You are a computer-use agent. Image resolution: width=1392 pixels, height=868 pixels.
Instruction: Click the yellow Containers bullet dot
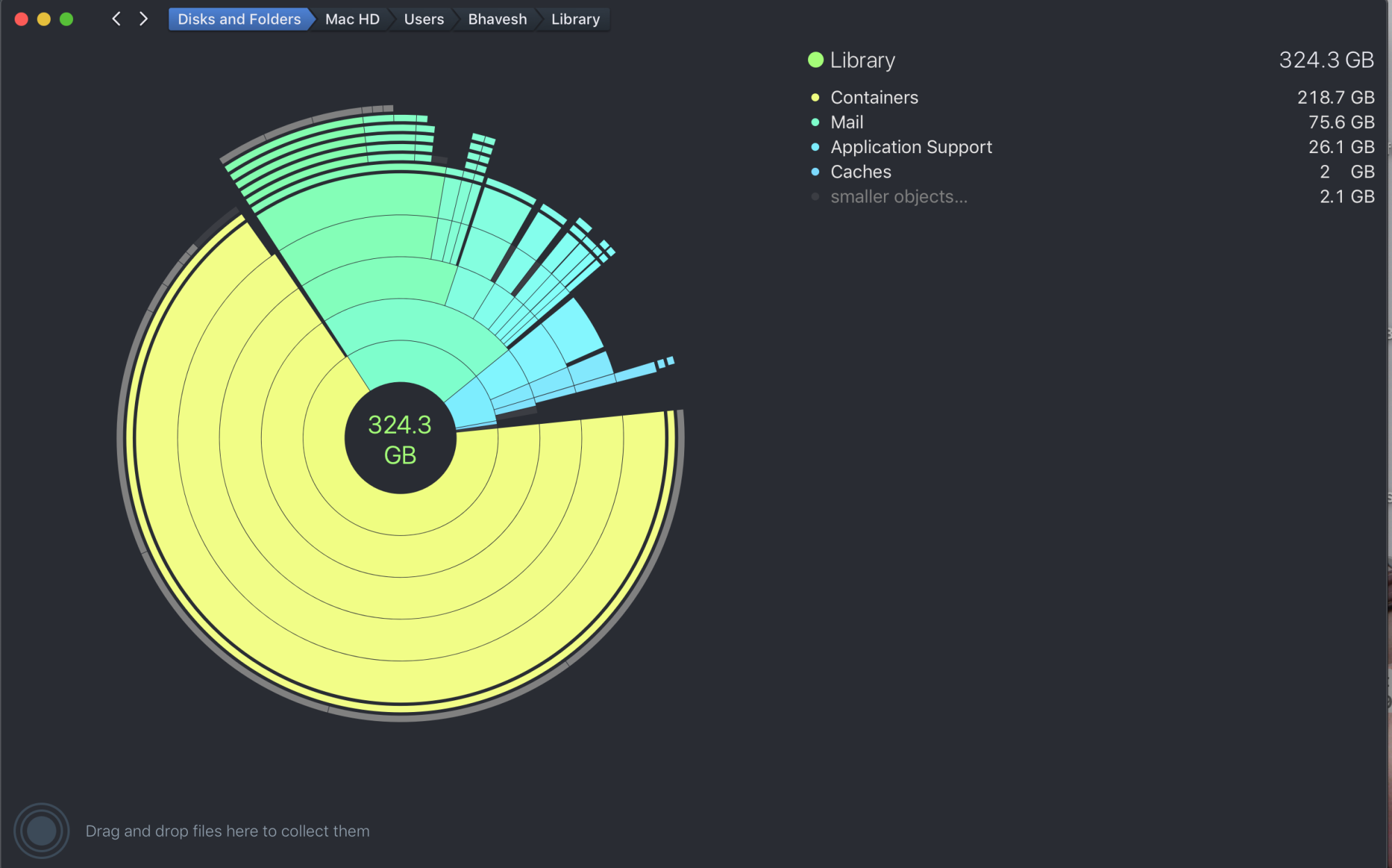(815, 97)
